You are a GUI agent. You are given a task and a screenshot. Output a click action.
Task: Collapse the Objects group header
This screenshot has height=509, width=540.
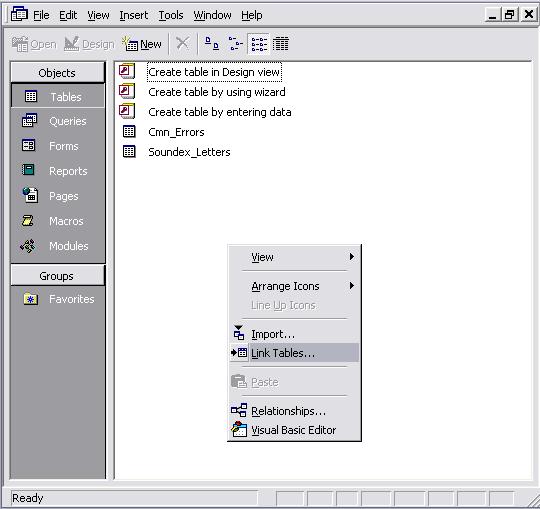[58, 73]
